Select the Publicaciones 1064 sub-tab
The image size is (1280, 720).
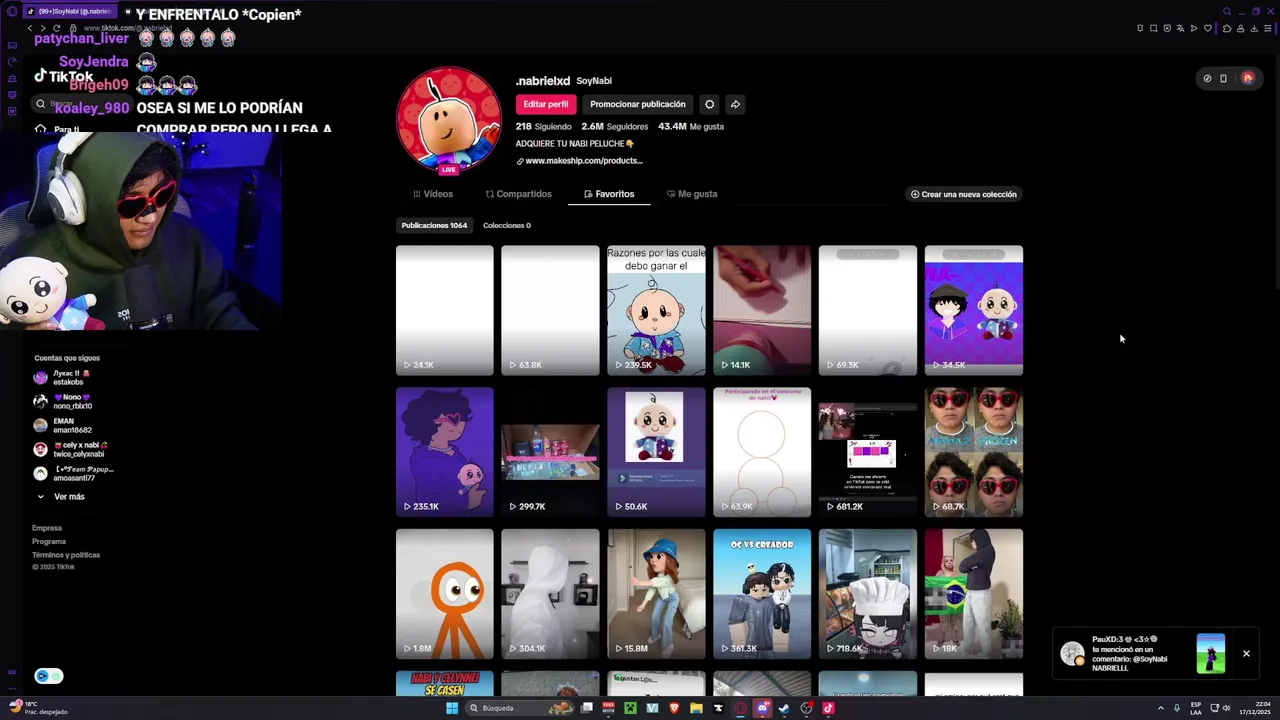point(434,225)
